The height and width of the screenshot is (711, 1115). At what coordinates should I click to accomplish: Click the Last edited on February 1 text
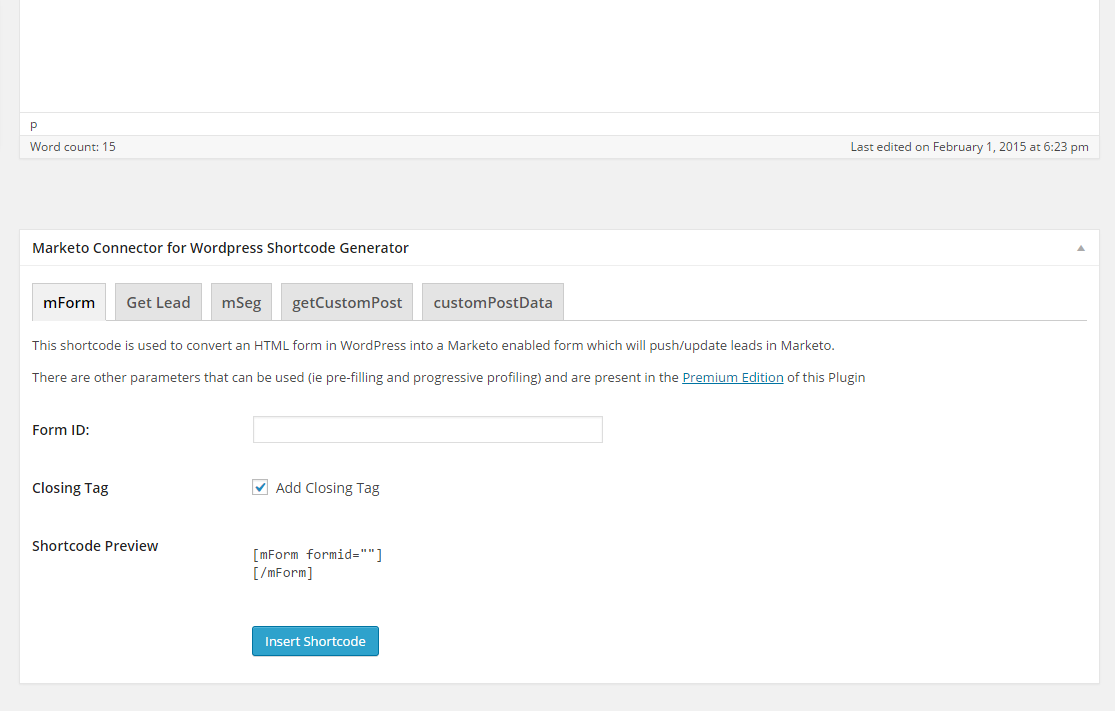(969, 146)
